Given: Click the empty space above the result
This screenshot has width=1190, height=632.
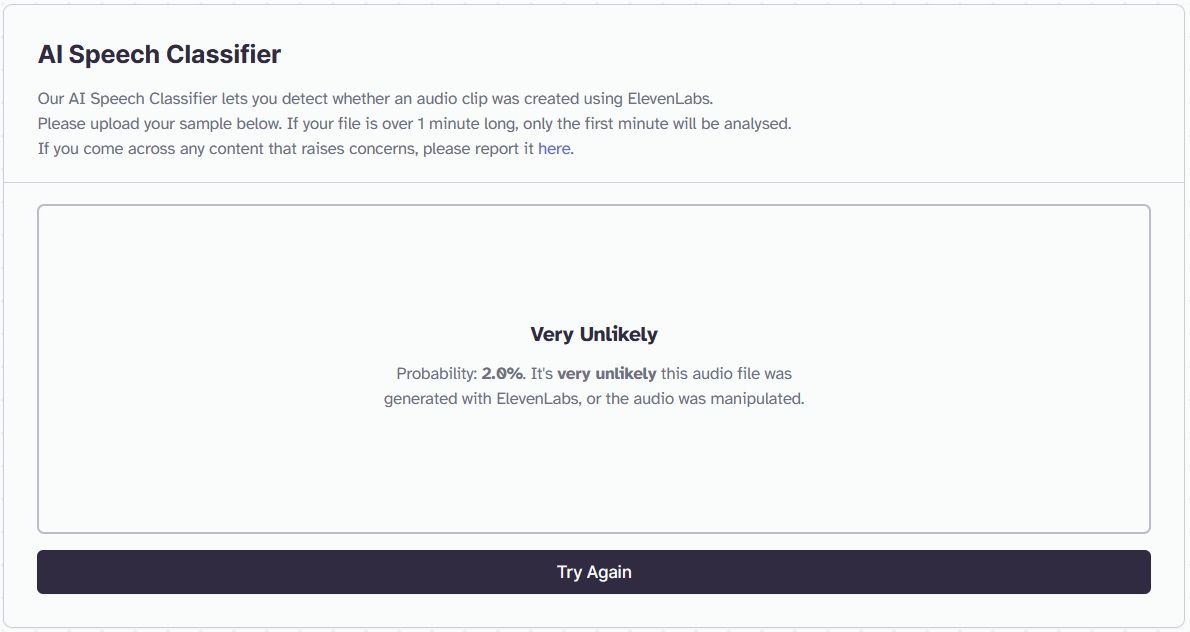Looking at the screenshot, I should pos(594,260).
